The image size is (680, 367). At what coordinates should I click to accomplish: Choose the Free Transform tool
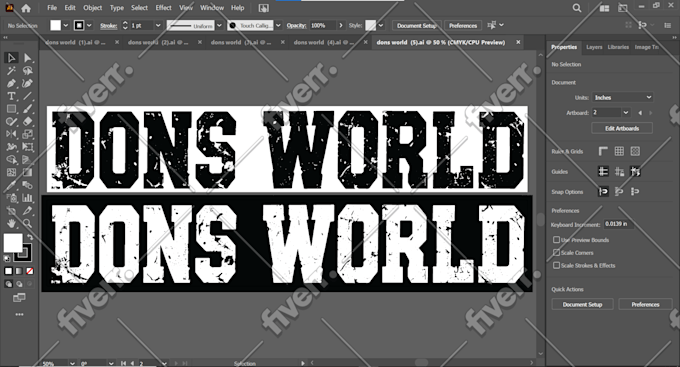point(28,147)
